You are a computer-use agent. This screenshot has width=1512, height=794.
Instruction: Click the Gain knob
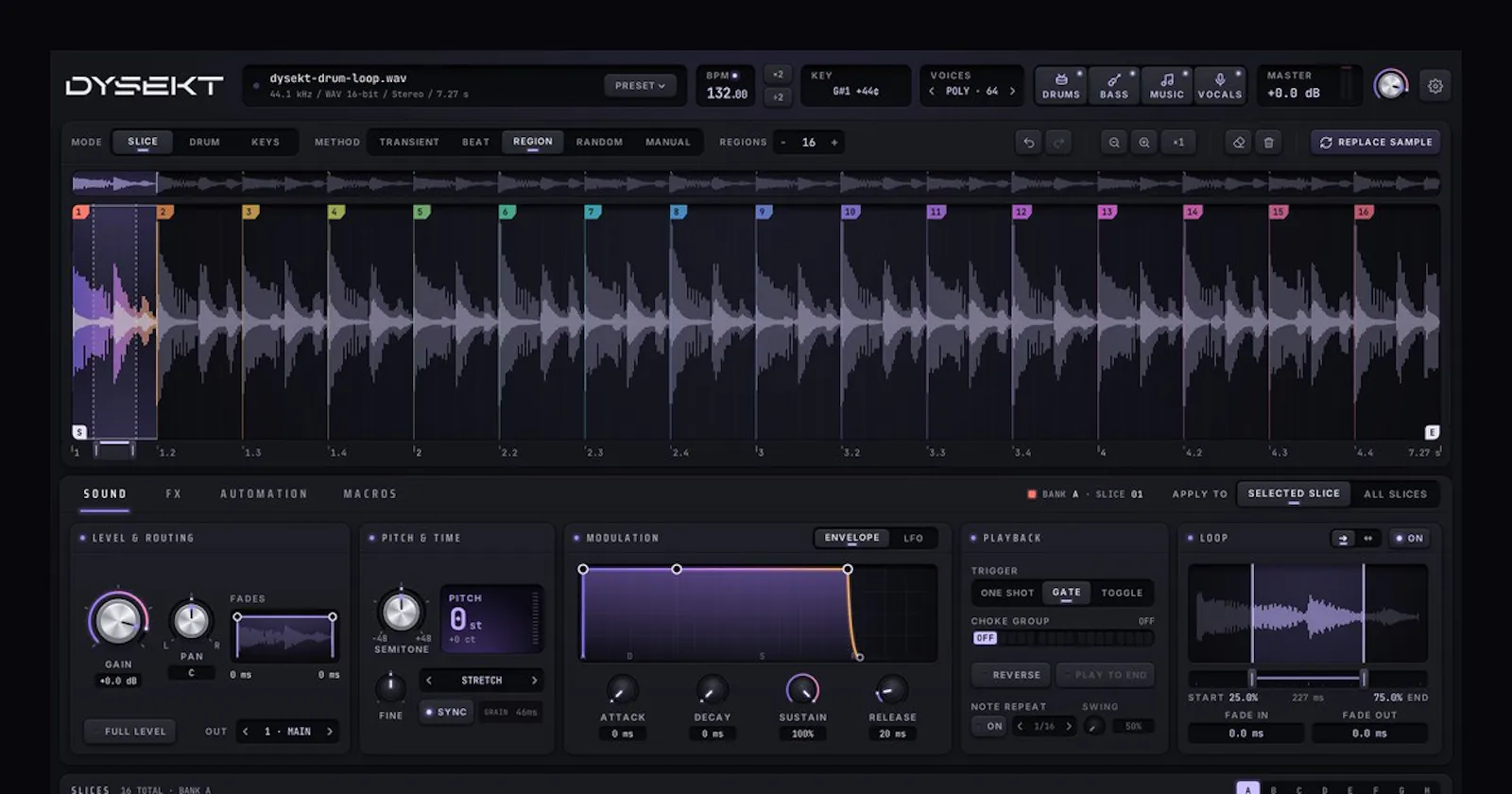[x=118, y=621]
